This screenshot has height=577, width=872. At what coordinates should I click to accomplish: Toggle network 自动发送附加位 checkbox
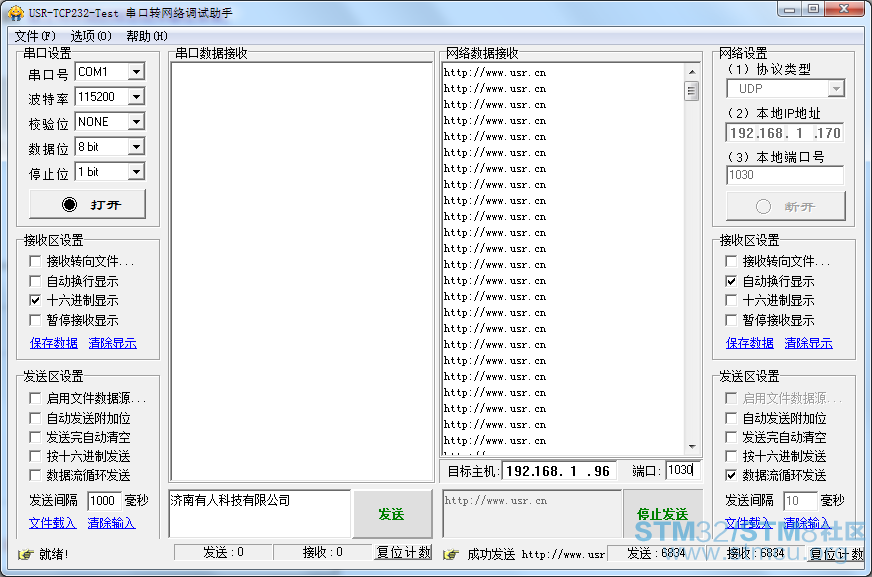tap(731, 418)
